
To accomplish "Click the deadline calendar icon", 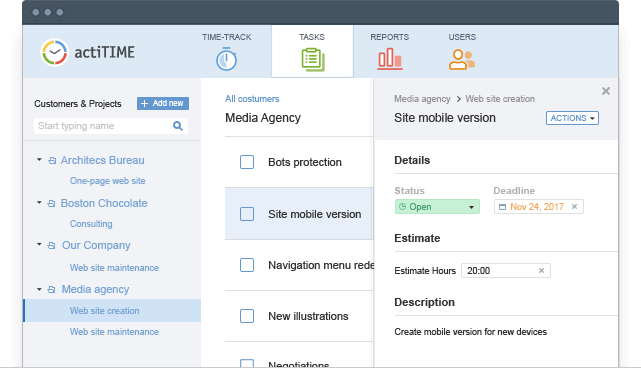I will pyautogui.click(x=502, y=207).
